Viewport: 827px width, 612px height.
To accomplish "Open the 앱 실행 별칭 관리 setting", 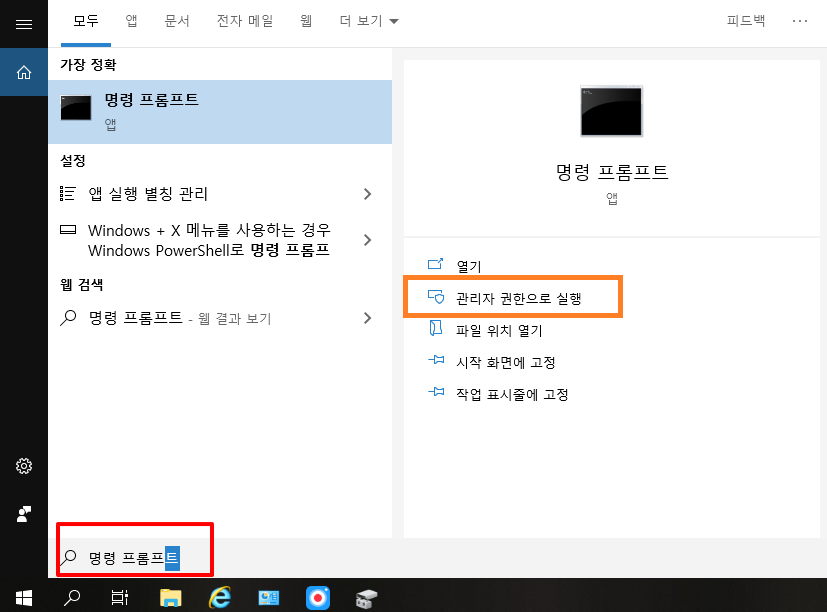I will tap(220, 194).
